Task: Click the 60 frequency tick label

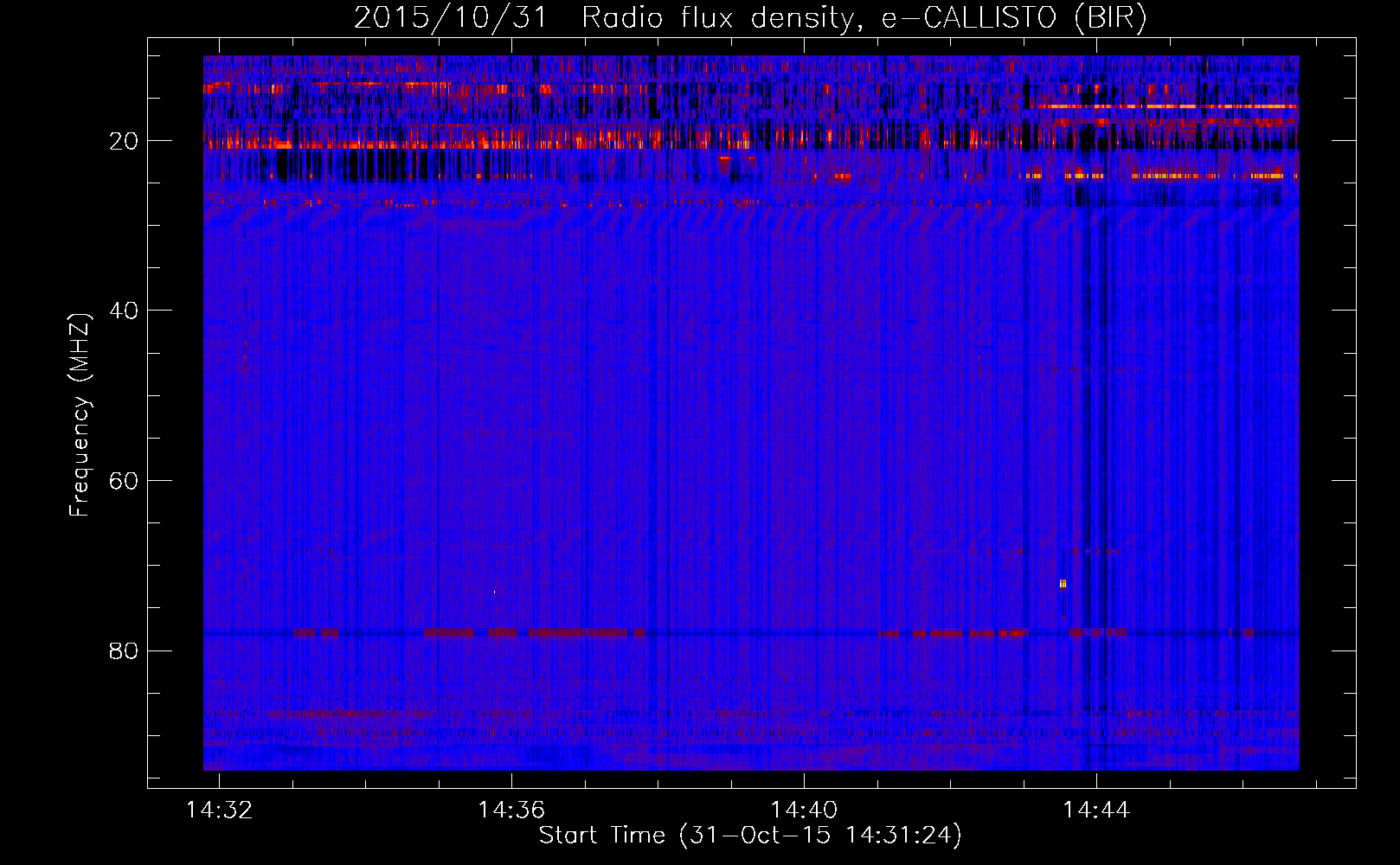Action: [x=125, y=481]
